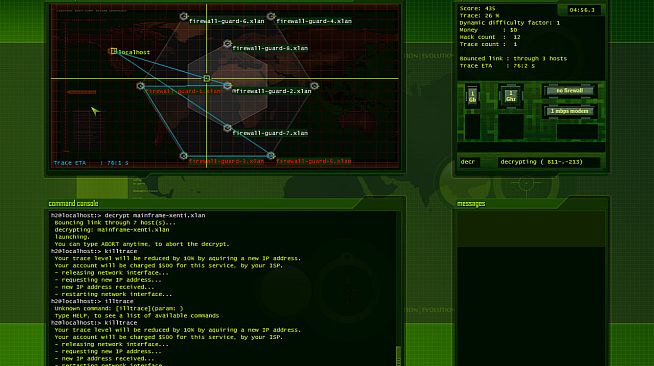Click the 'messages' panel title
Viewport: 654px width, 366px height.
click(x=471, y=203)
